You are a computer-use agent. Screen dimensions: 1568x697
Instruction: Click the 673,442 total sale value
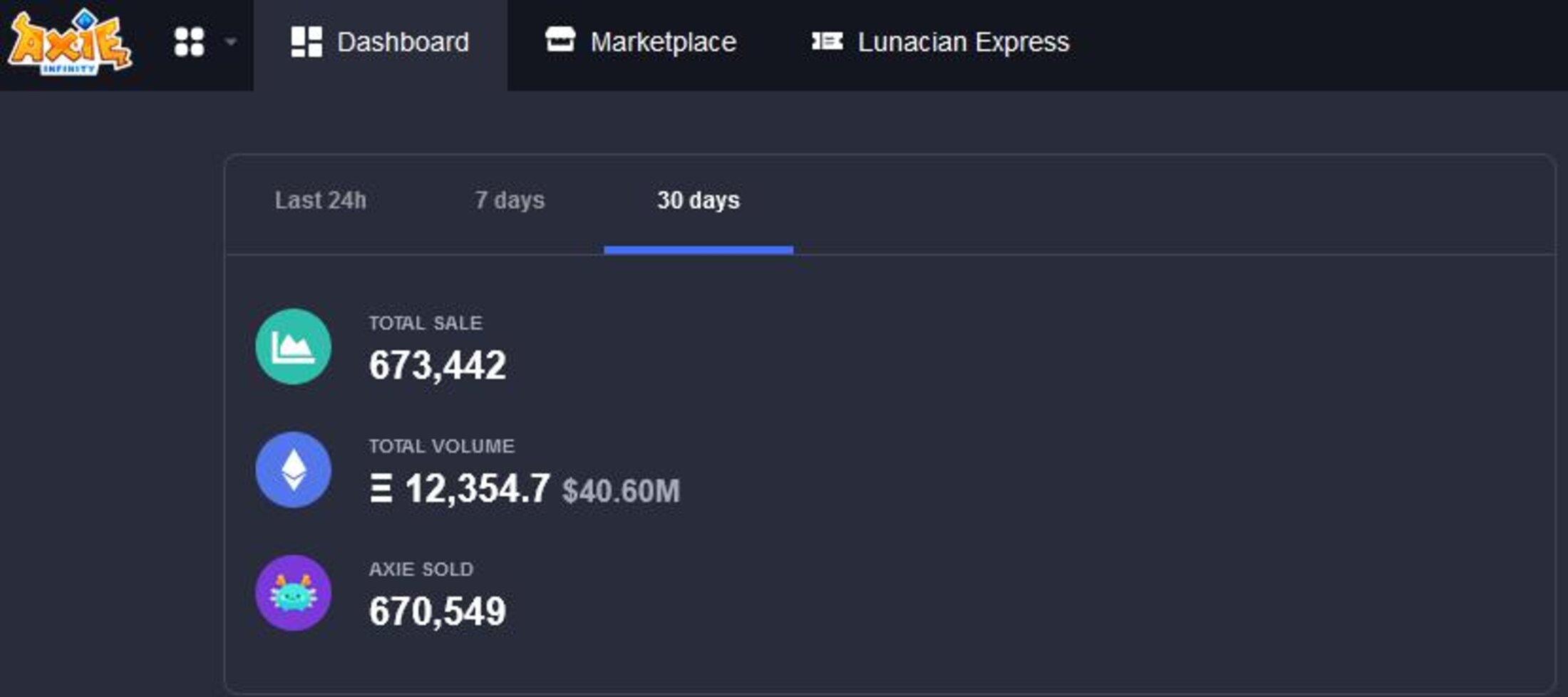[437, 365]
